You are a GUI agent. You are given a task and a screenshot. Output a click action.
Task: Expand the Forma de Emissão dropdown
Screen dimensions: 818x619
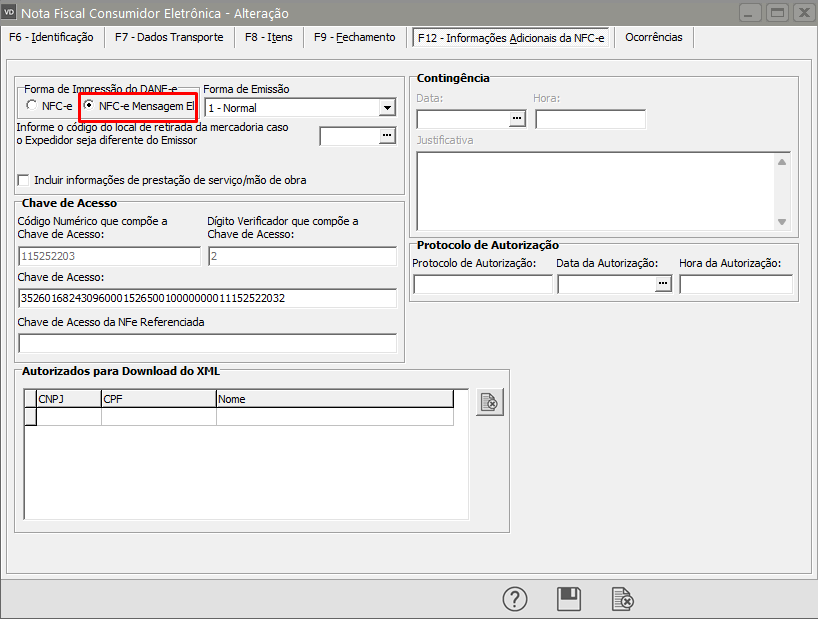click(386, 107)
